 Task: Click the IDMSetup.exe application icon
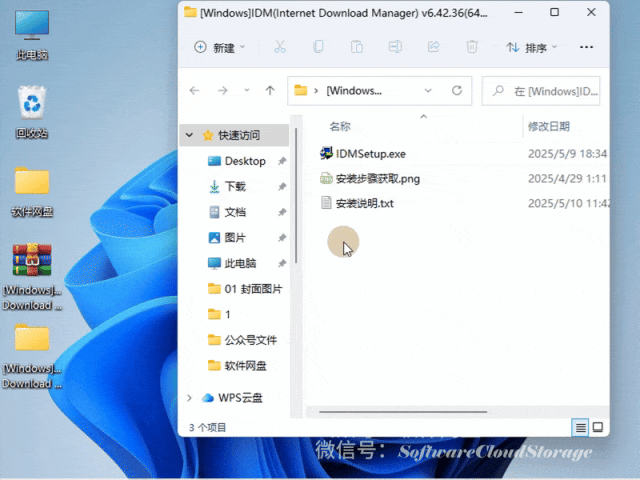click(x=326, y=153)
